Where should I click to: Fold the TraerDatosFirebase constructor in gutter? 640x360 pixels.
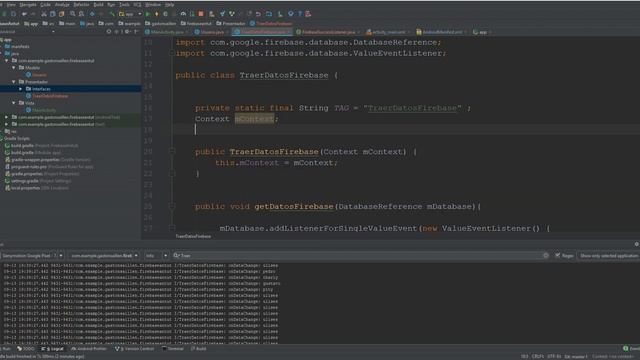(x=172, y=151)
